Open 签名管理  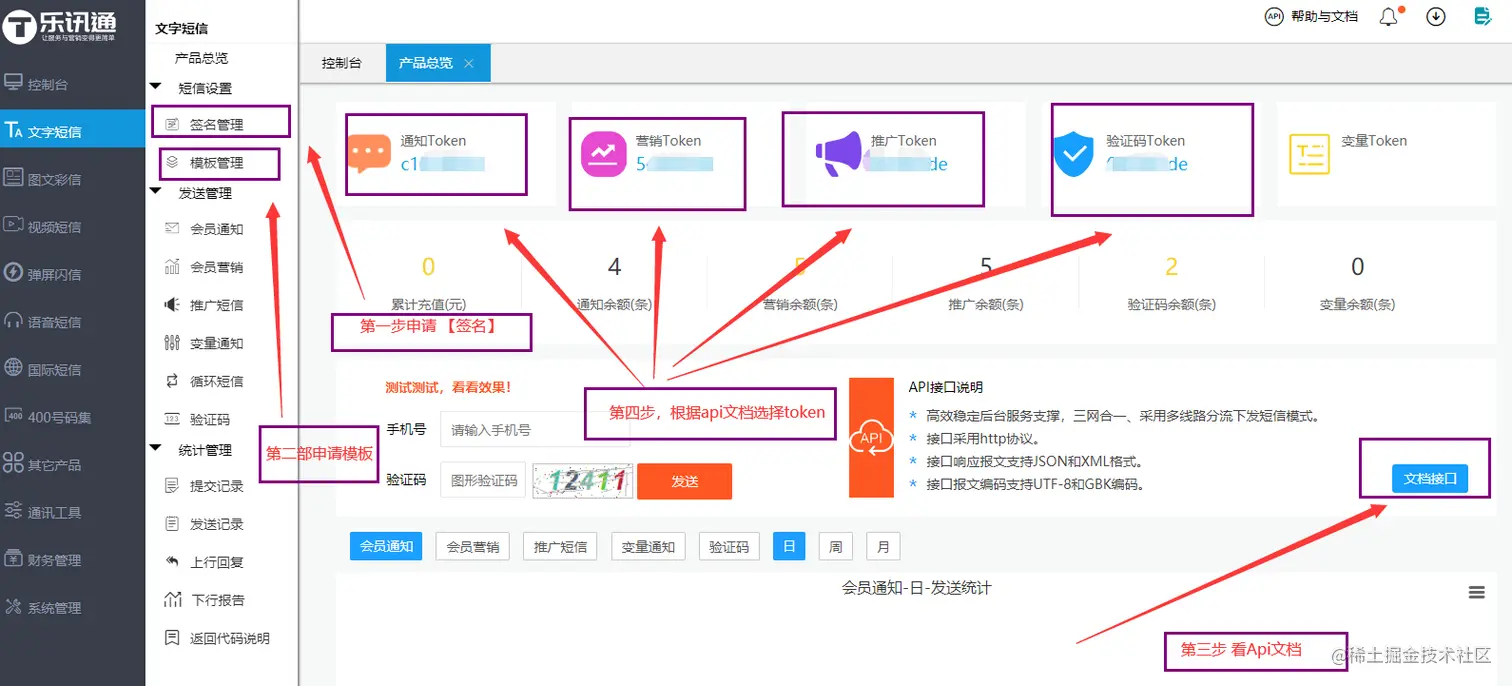[x=217, y=125]
